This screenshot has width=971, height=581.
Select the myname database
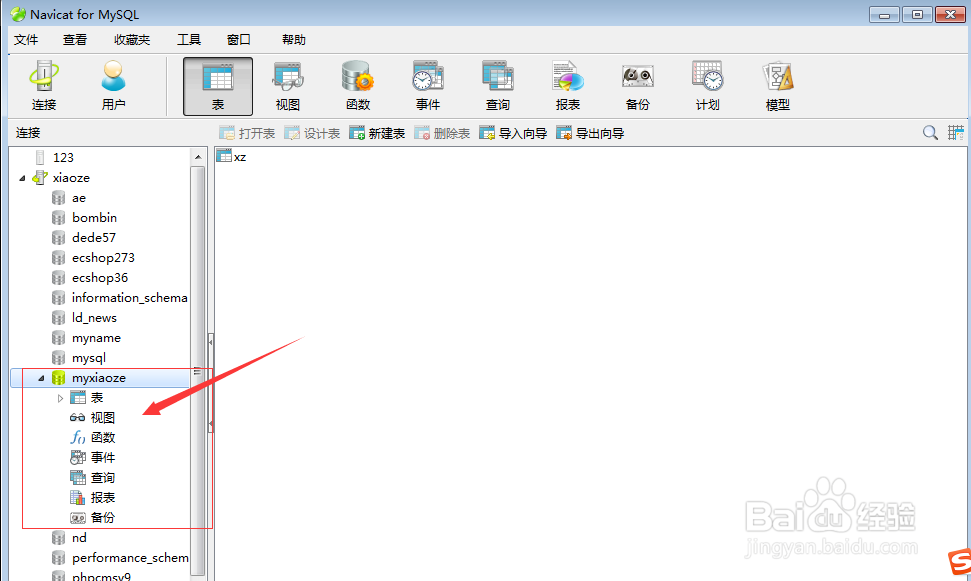[x=96, y=338]
